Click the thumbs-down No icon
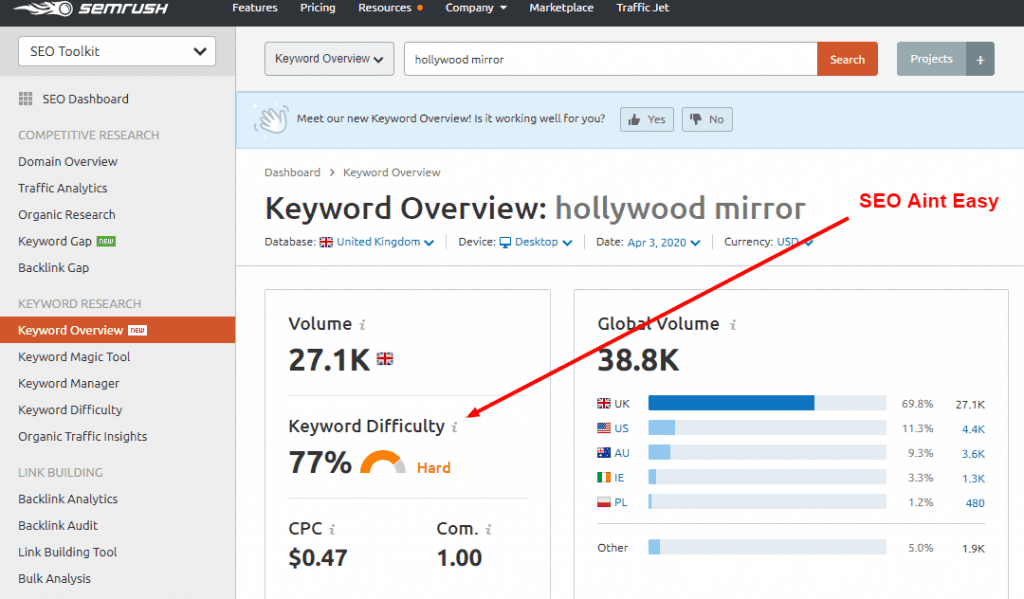The image size is (1024, 599). 697,119
